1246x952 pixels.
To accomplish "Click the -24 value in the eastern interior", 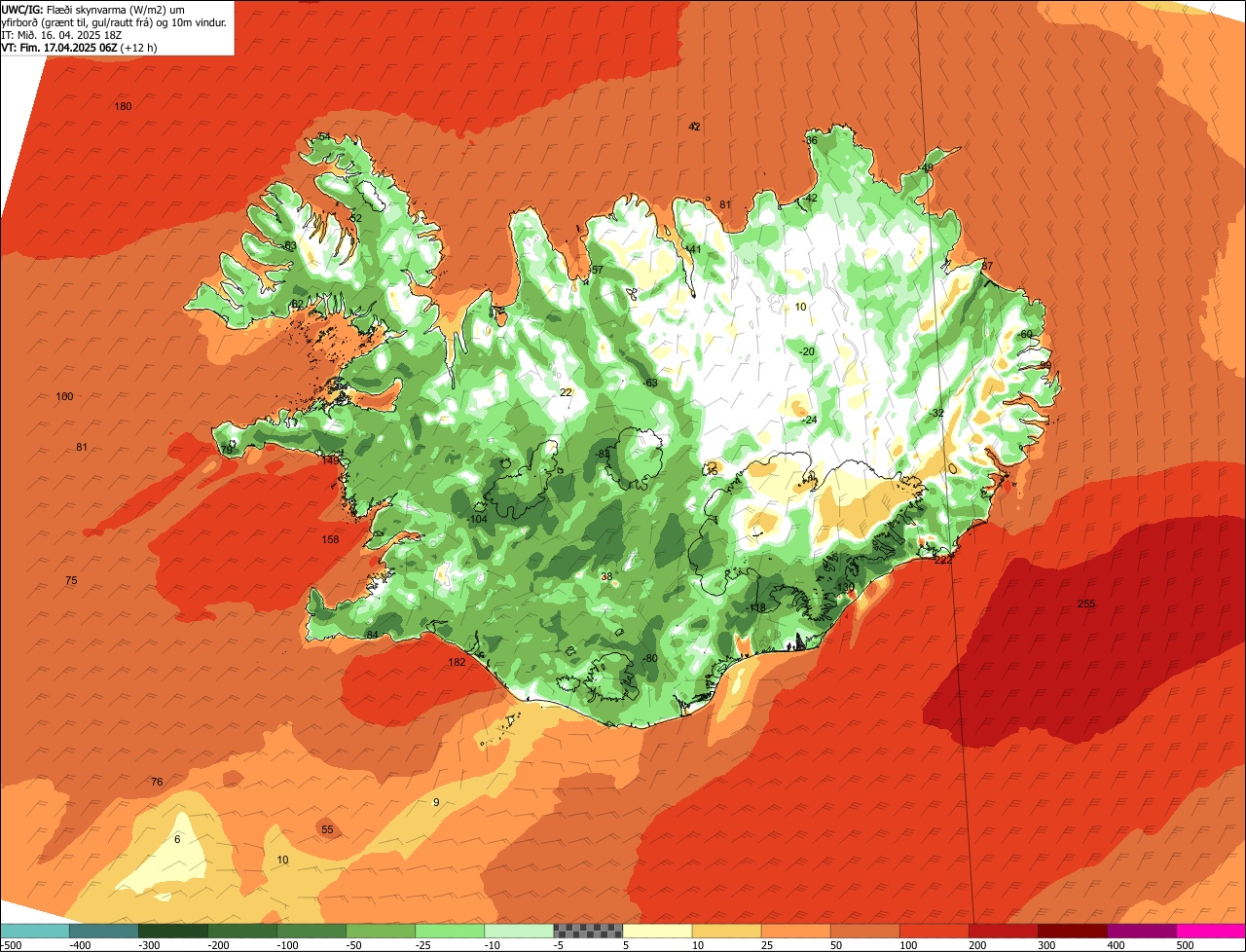I will [808, 420].
